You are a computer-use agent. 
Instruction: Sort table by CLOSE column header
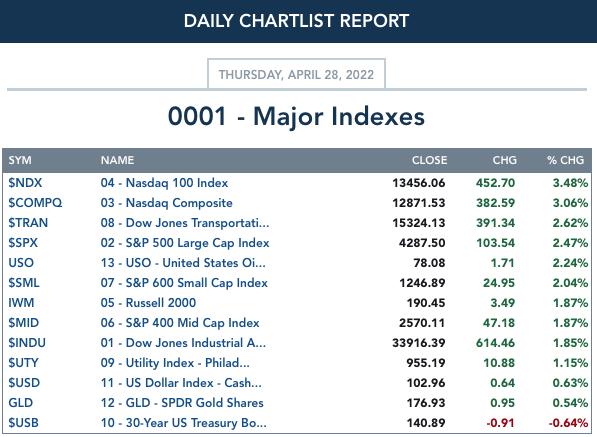(429, 160)
